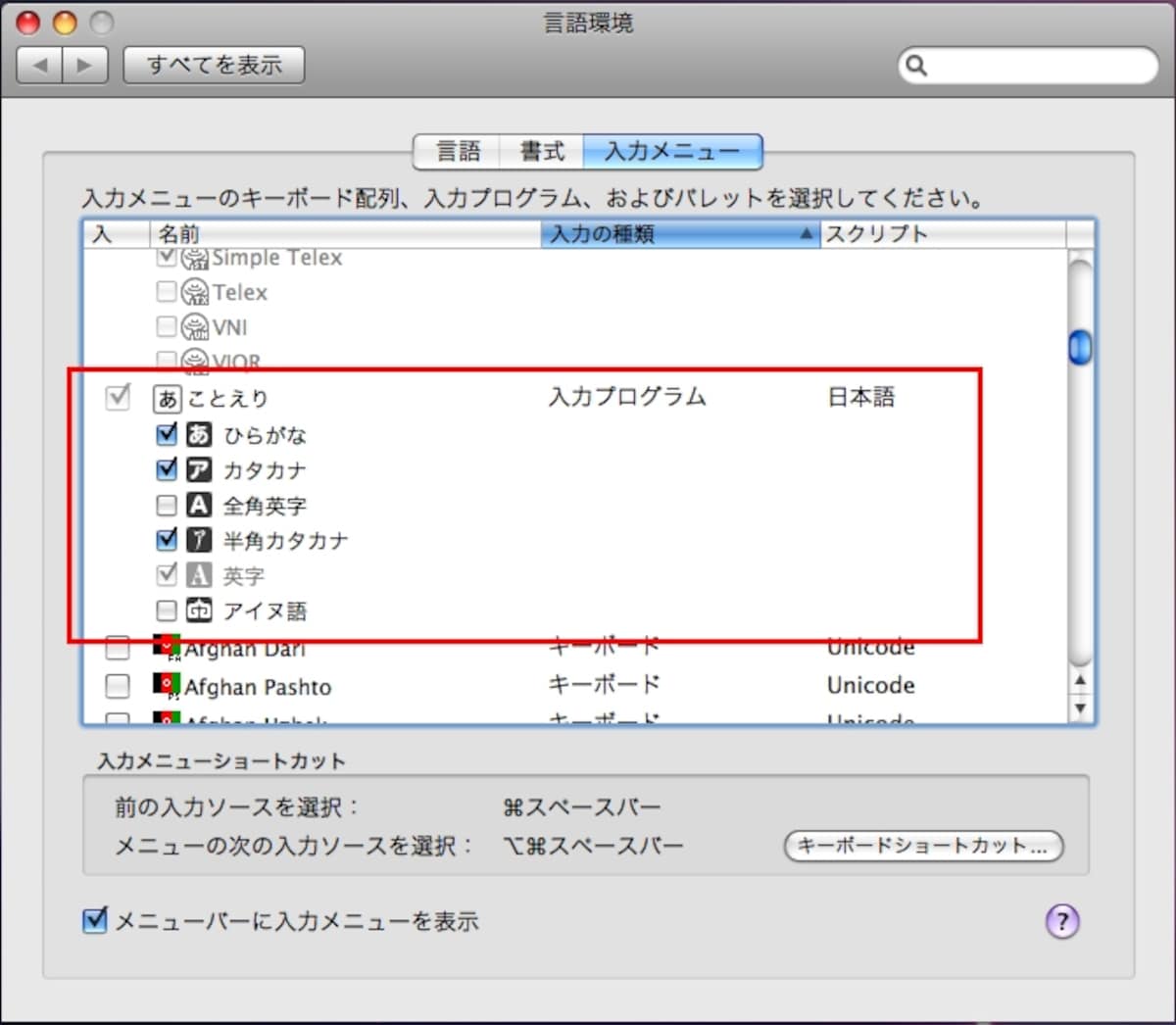Click the Afghan Pashto flag icon

pos(167,685)
